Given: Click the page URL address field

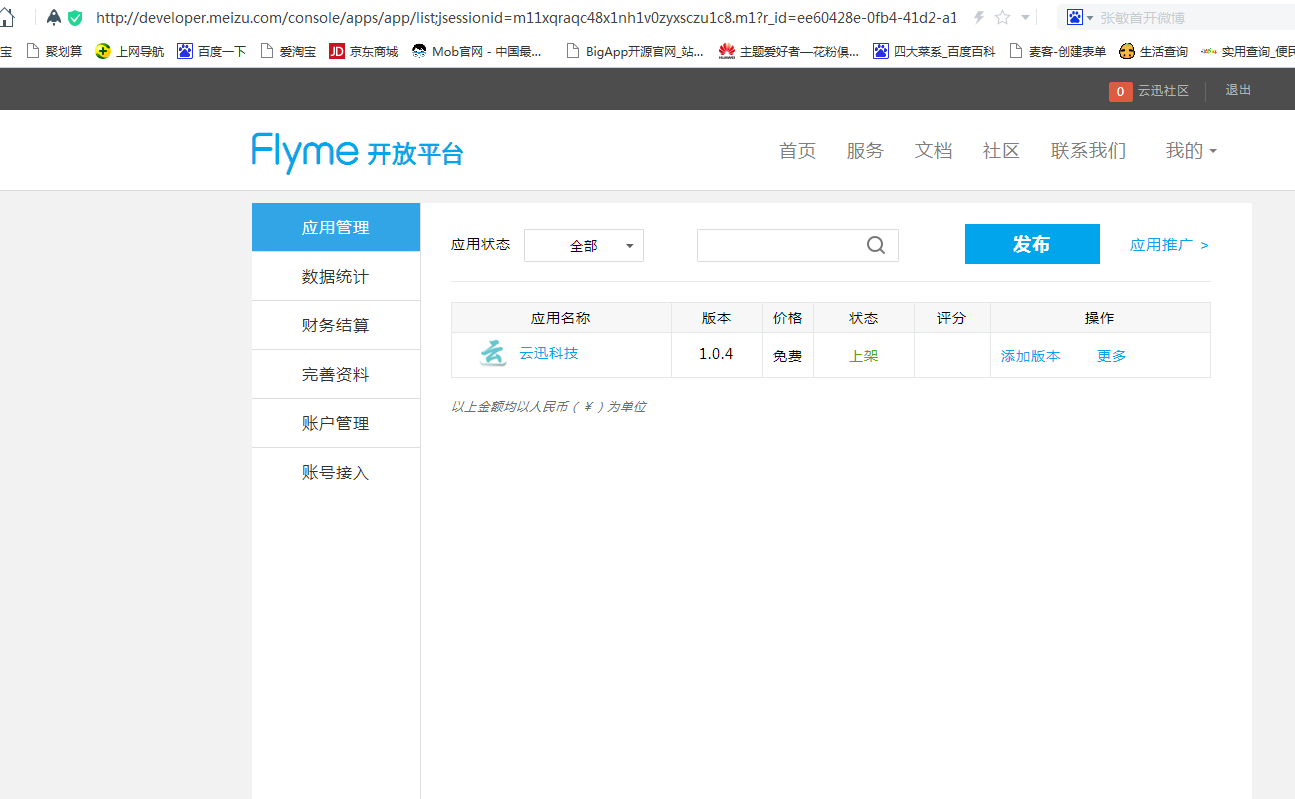Looking at the screenshot, I should coord(526,17).
